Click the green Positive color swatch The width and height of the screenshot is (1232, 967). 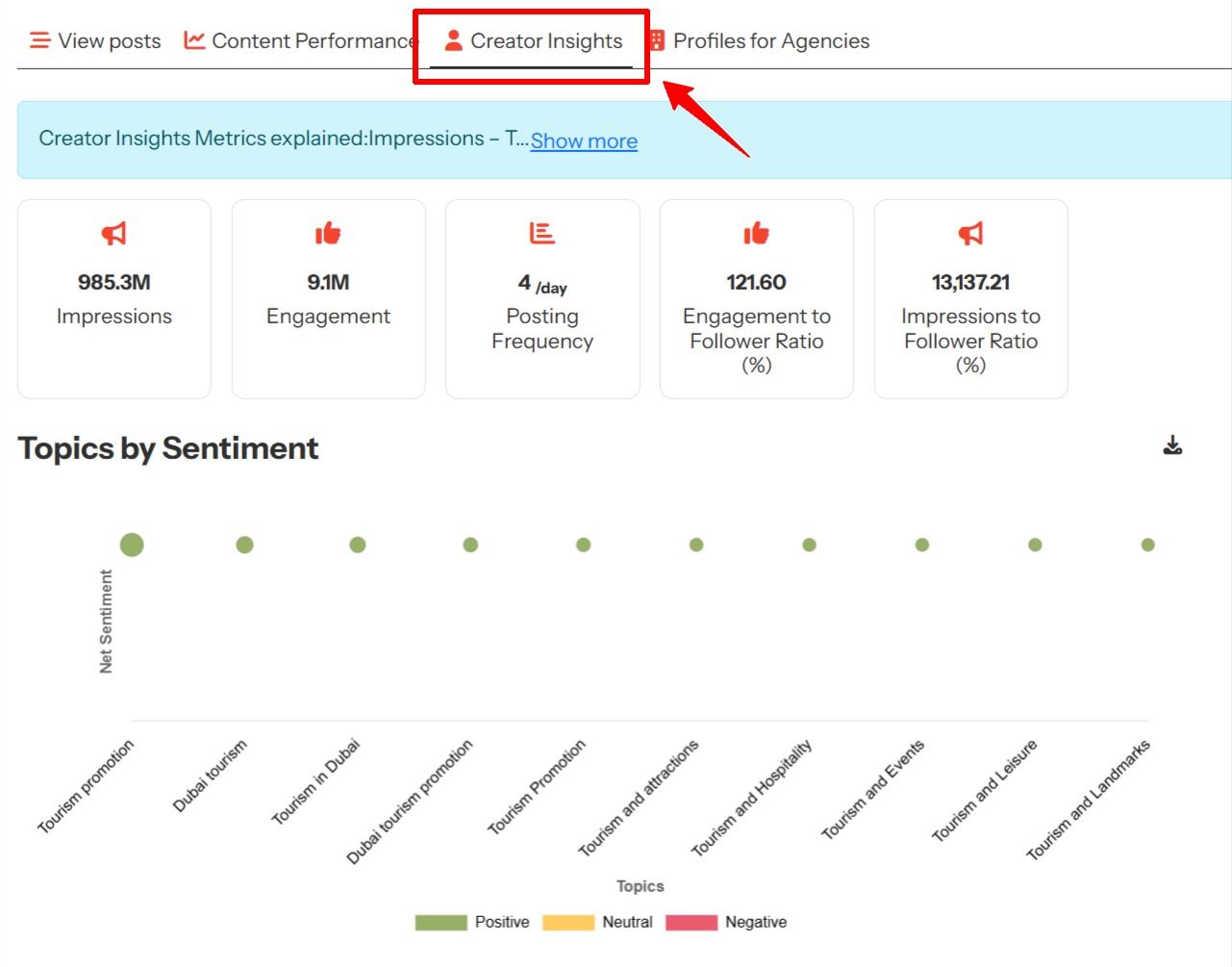click(x=440, y=923)
